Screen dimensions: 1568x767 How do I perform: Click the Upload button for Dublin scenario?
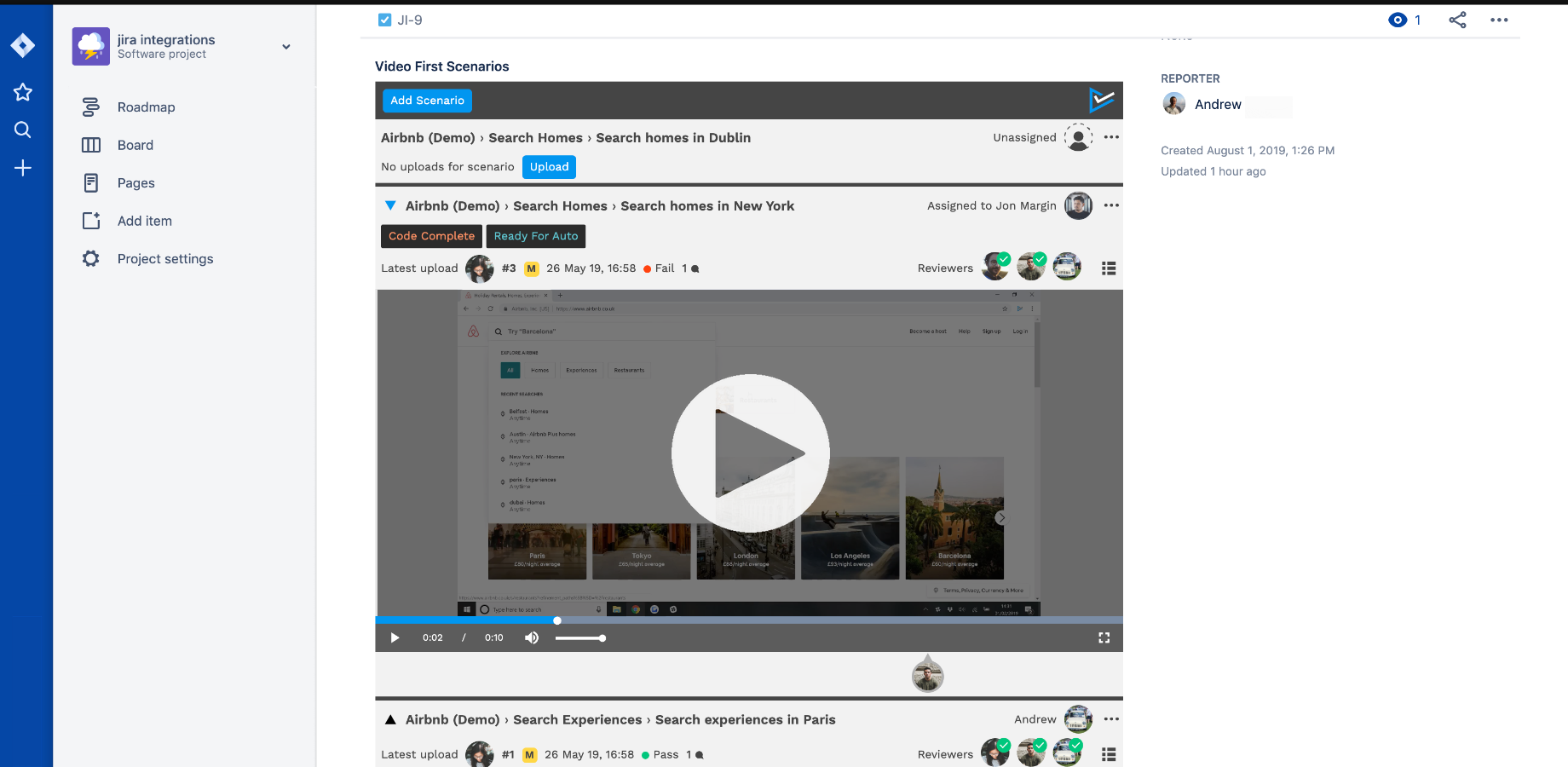pyautogui.click(x=549, y=167)
